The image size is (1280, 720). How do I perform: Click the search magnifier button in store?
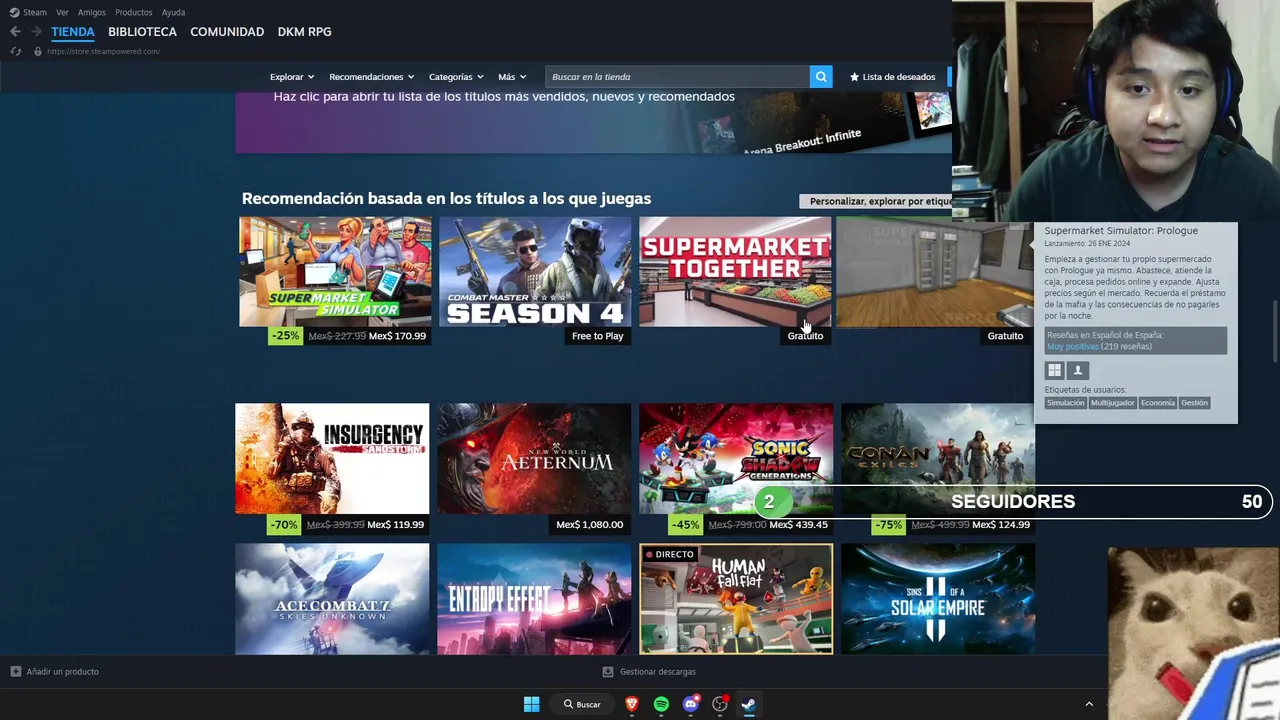[821, 77]
